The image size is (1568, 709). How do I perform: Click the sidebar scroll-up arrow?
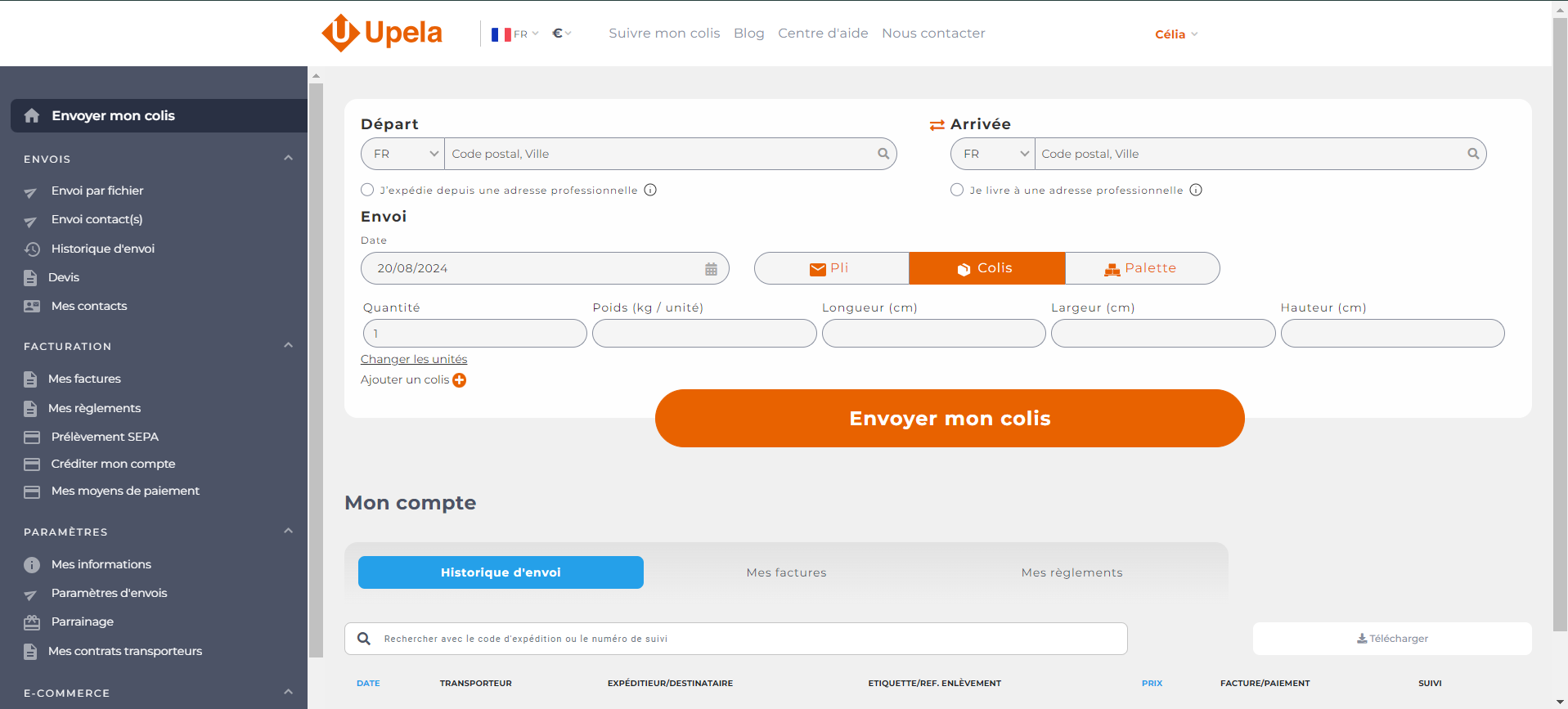pos(316,76)
